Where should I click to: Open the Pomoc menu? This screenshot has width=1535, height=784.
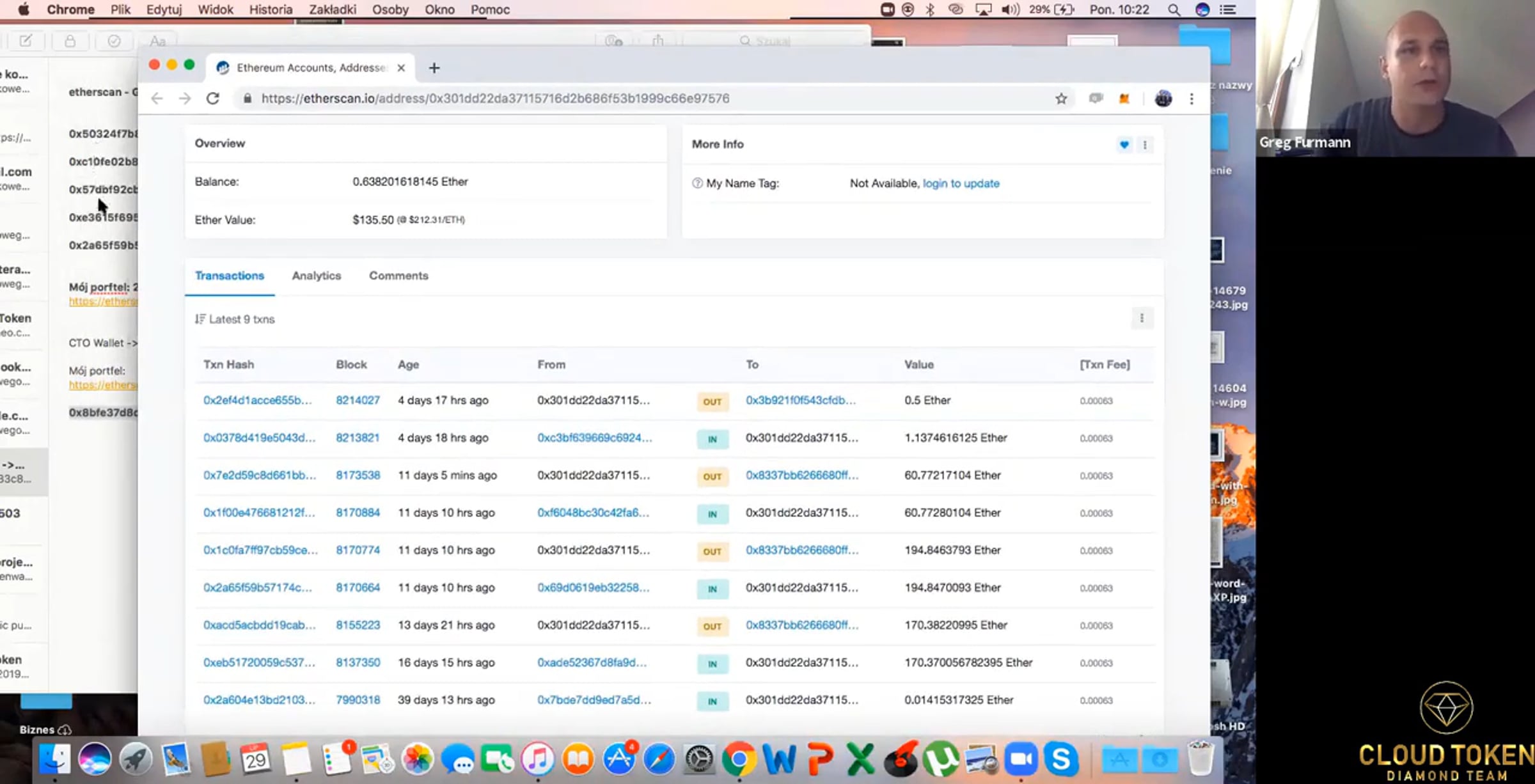coord(490,10)
